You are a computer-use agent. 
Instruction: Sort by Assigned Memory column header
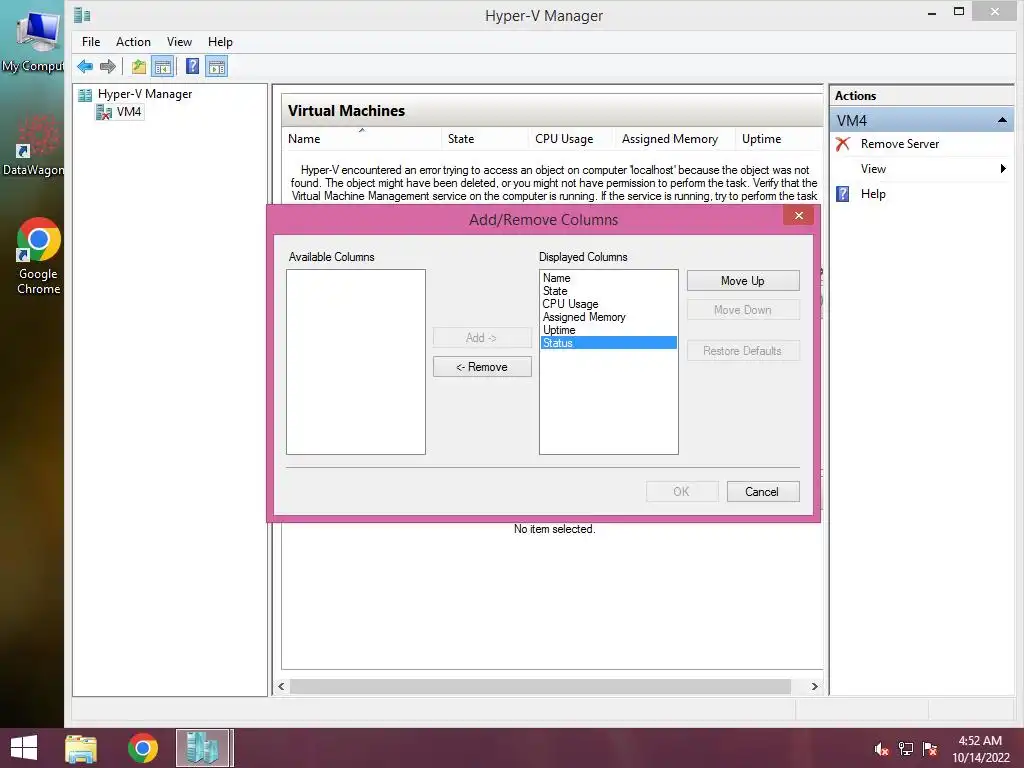[x=674, y=138]
